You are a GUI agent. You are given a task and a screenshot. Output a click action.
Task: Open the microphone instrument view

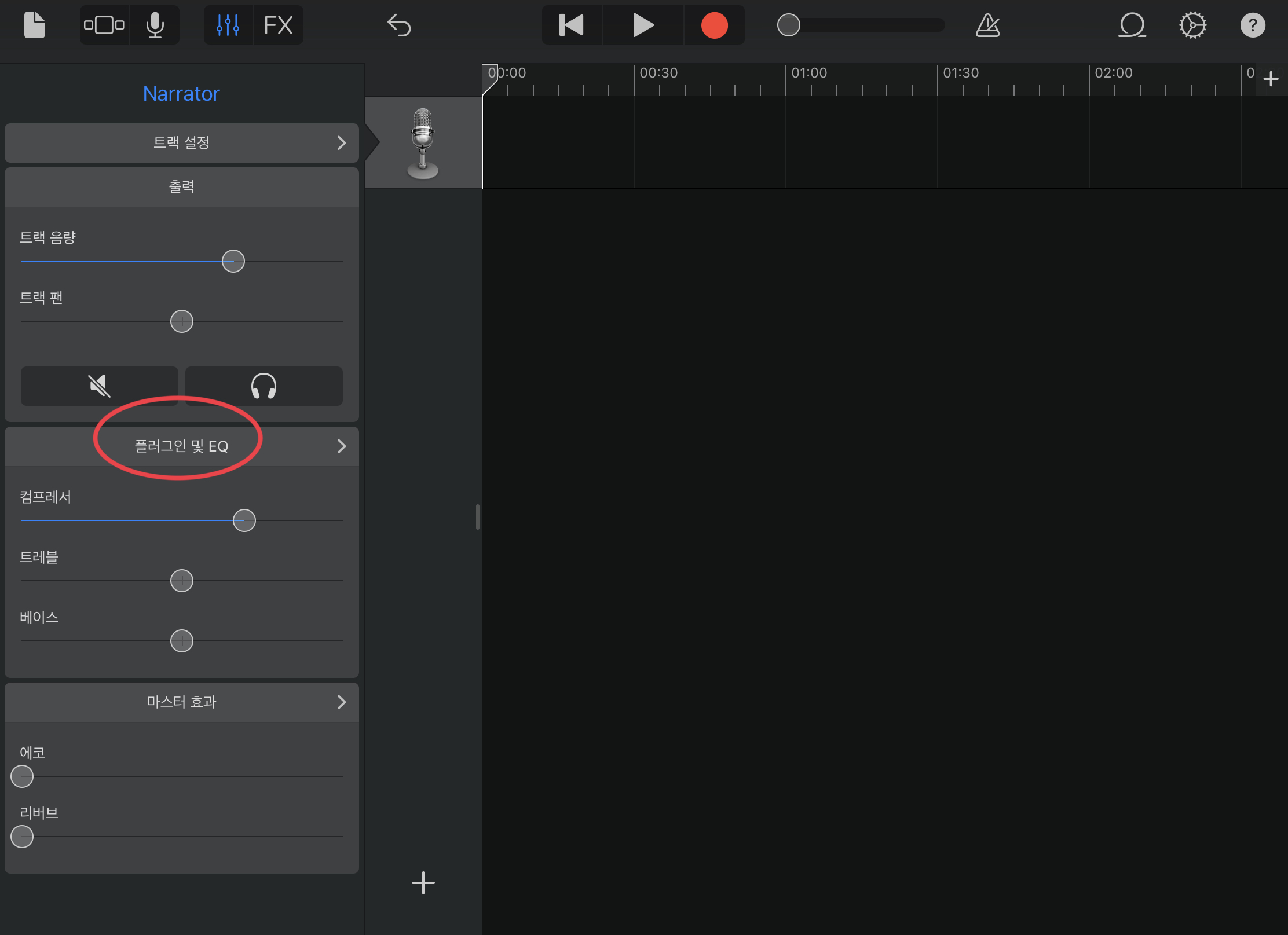(x=155, y=25)
